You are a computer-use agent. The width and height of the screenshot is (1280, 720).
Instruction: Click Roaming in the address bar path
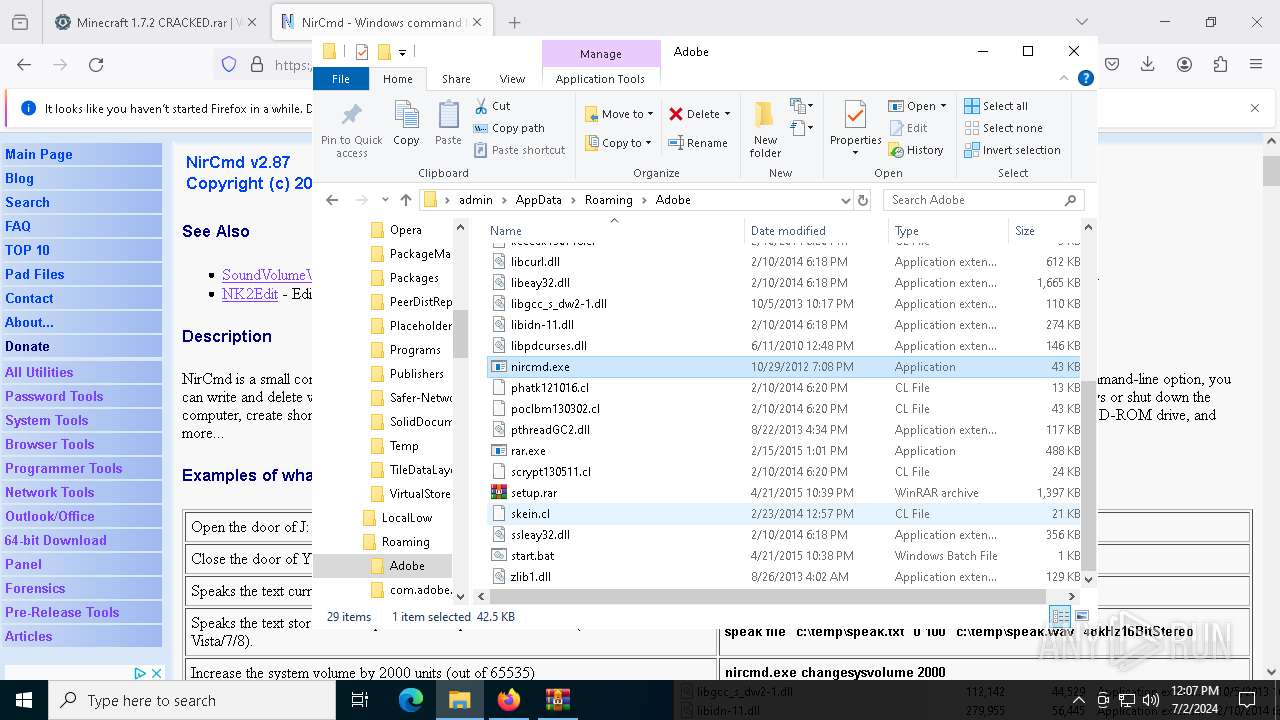609,200
